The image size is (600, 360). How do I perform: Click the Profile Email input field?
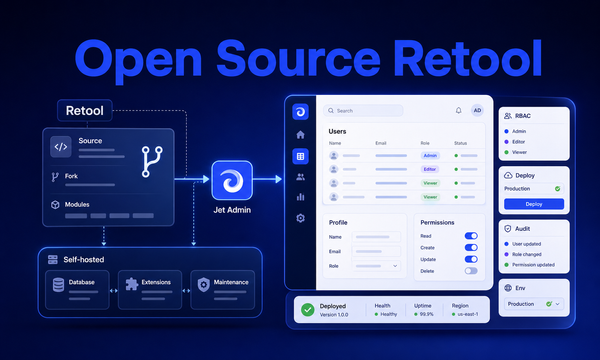coord(376,251)
